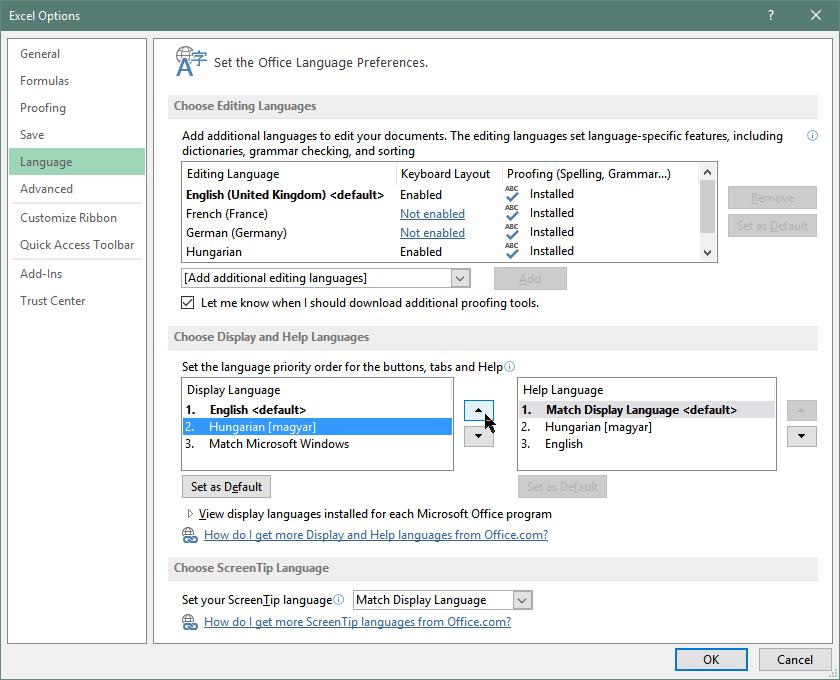
Task: Open the Save options category
Action: coord(77,134)
